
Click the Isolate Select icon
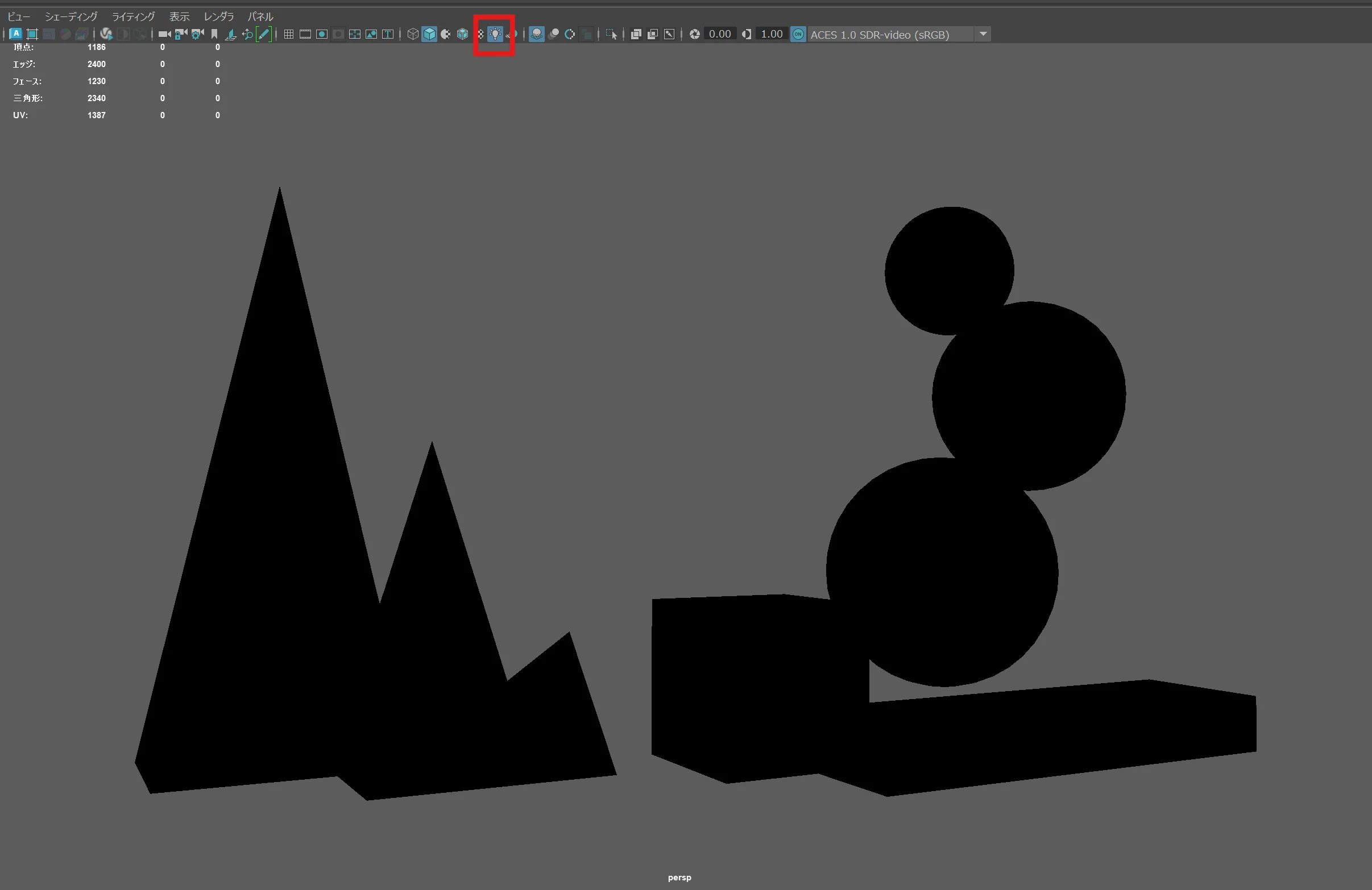[612, 34]
